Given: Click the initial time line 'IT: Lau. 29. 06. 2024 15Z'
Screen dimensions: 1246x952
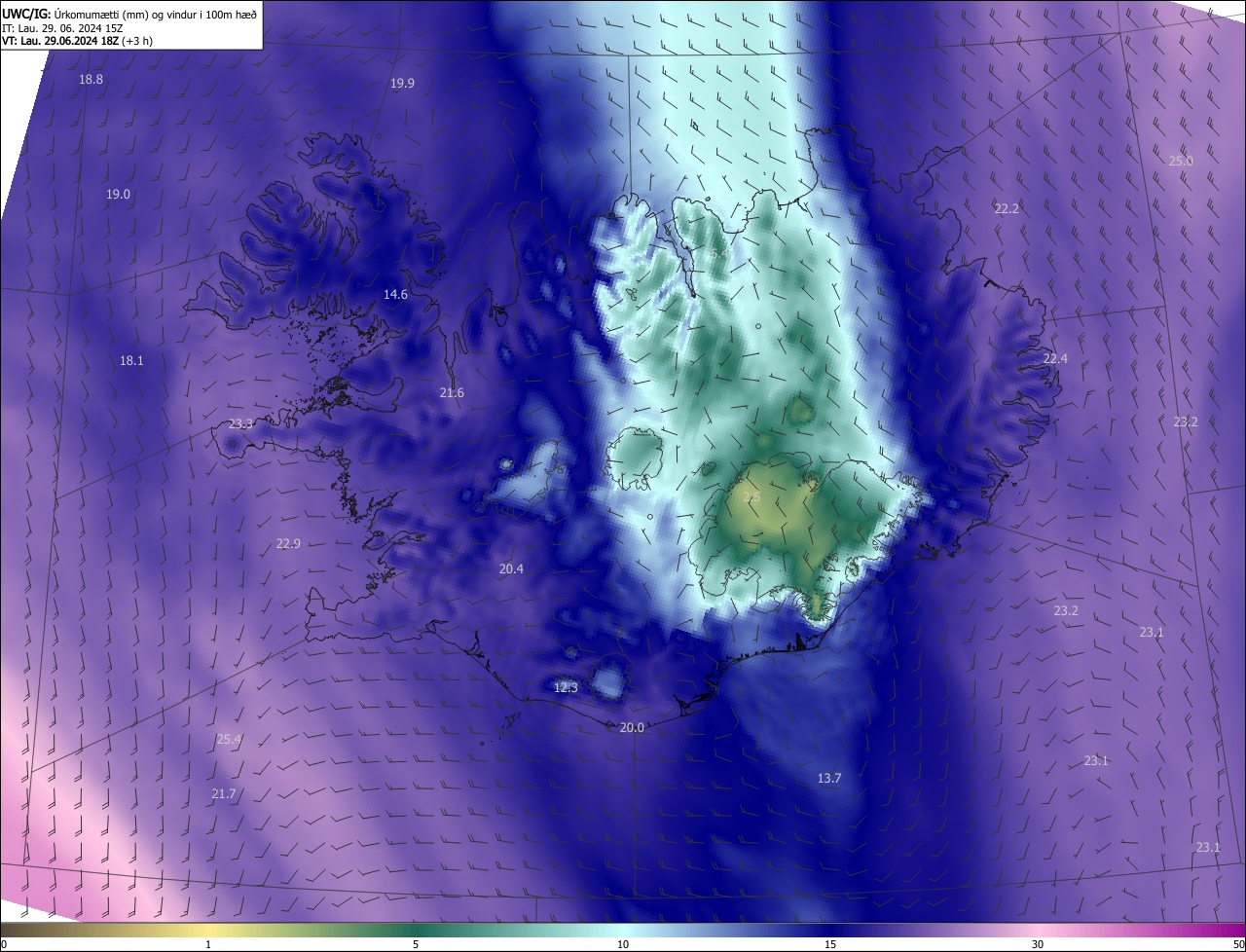Looking at the screenshot, I should pos(62,28).
